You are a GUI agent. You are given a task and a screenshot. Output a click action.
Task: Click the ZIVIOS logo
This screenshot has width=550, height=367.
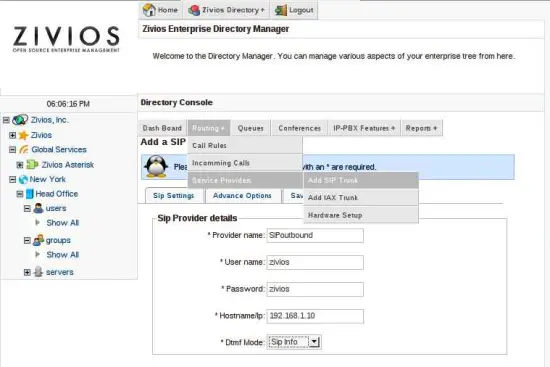coord(66,39)
